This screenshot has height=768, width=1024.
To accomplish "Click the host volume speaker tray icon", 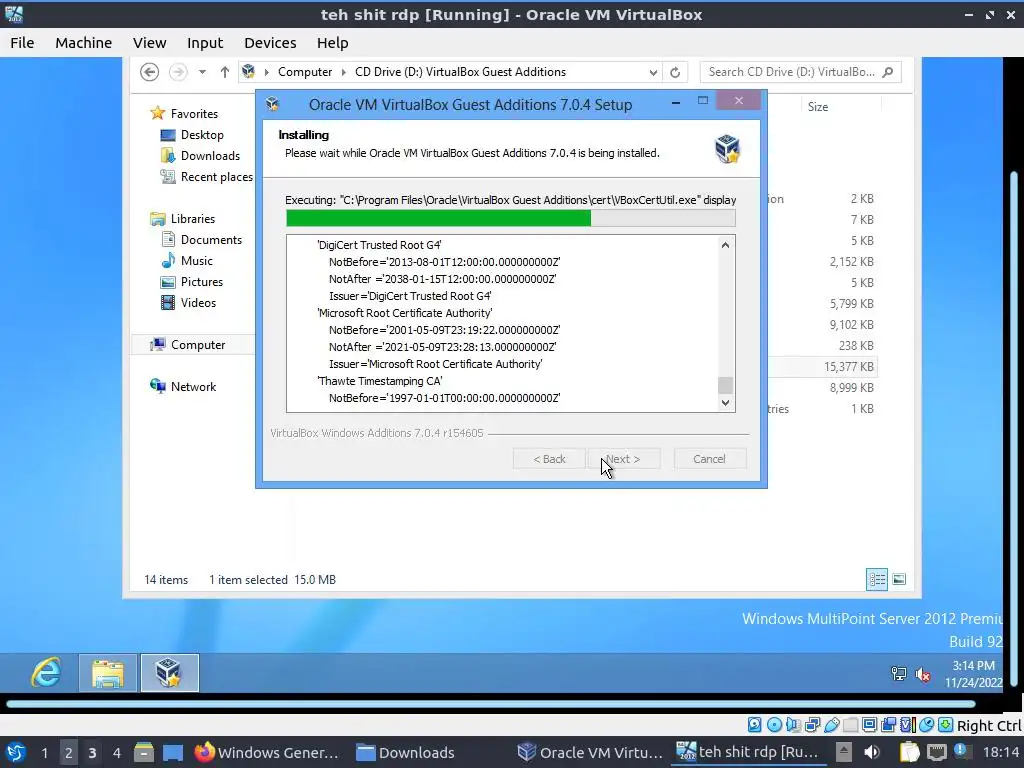I will 872,752.
